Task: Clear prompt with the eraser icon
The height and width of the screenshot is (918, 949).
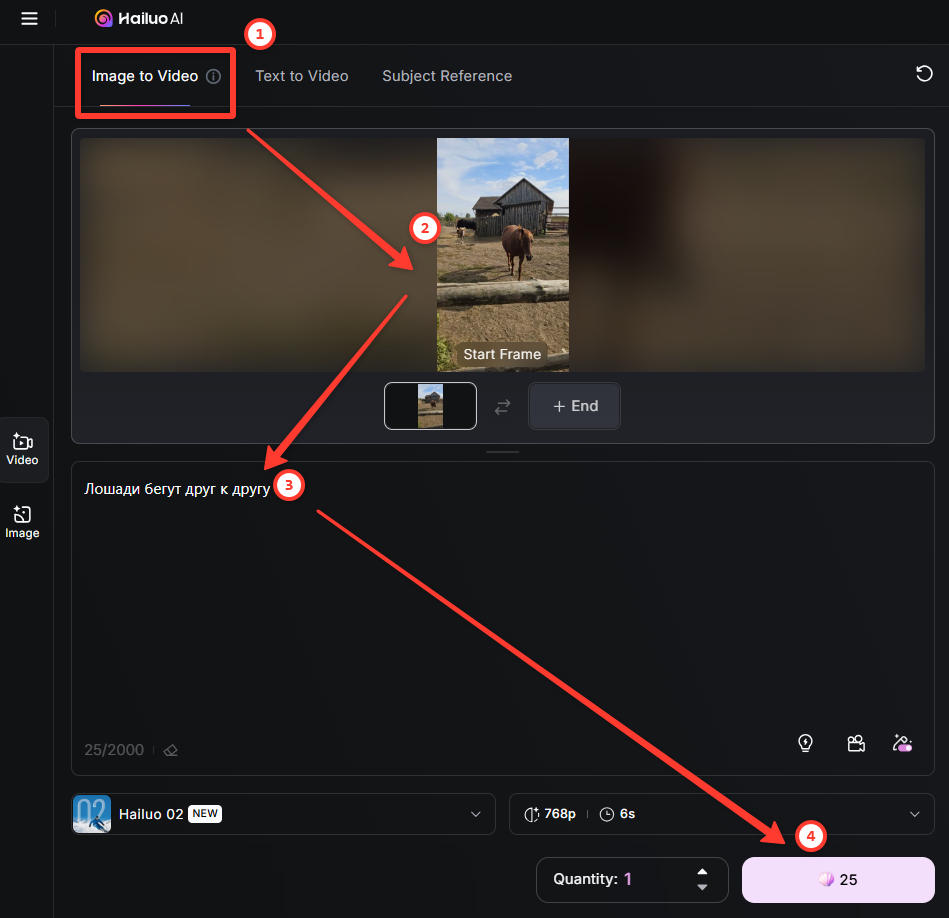Action: coord(171,750)
